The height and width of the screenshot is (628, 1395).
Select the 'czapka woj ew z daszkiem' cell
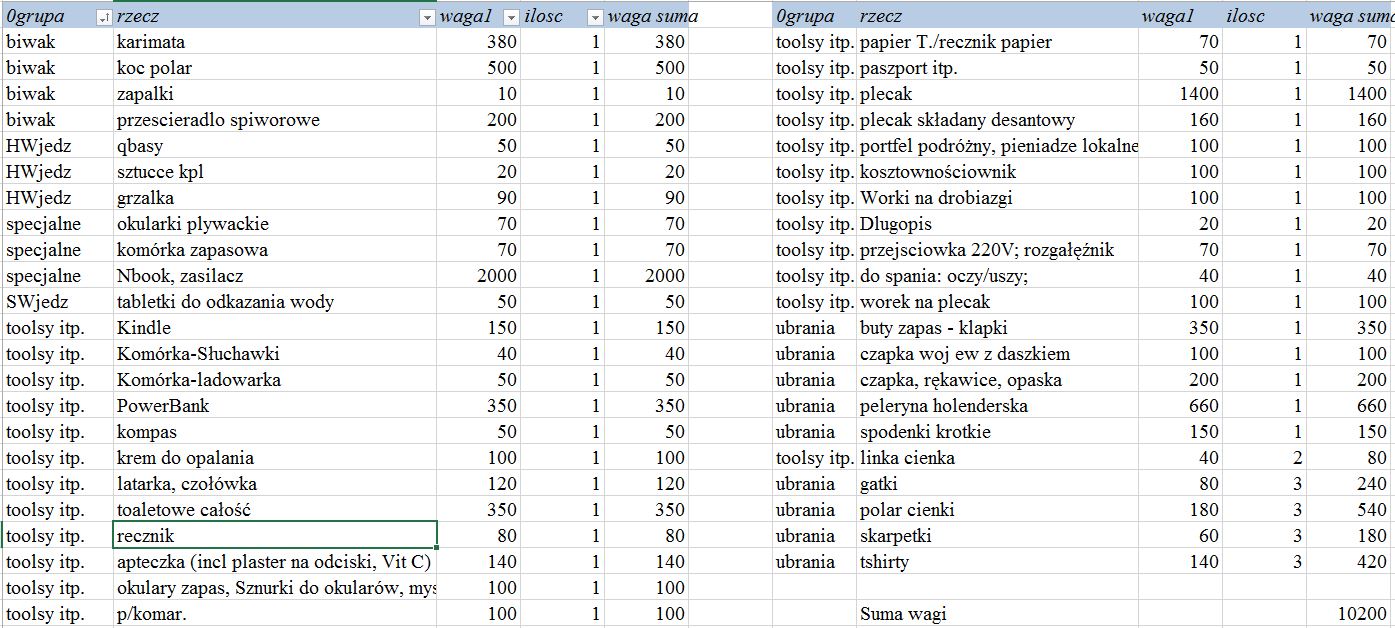tap(998, 354)
